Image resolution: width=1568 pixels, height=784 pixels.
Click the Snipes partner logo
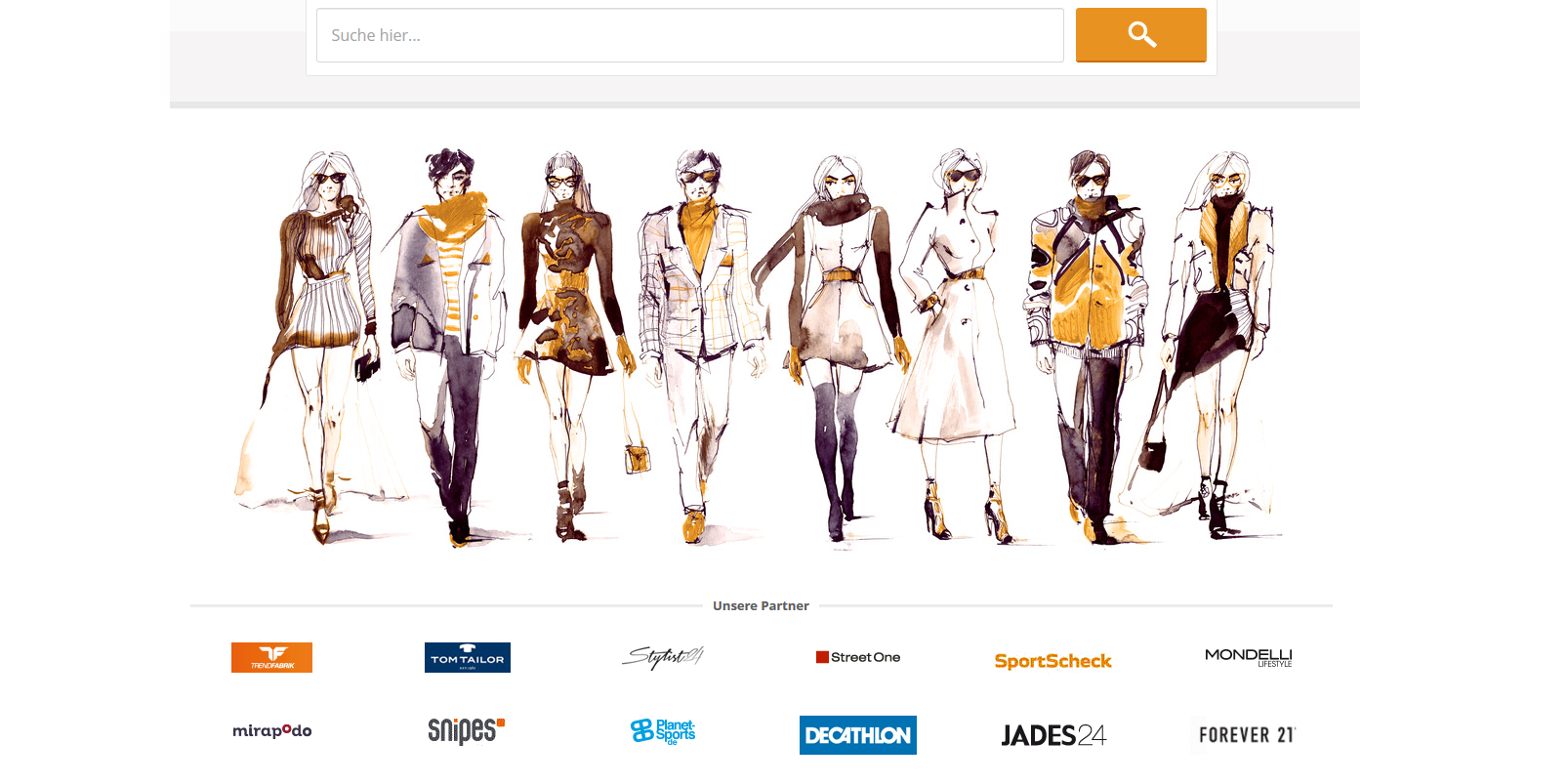[466, 730]
